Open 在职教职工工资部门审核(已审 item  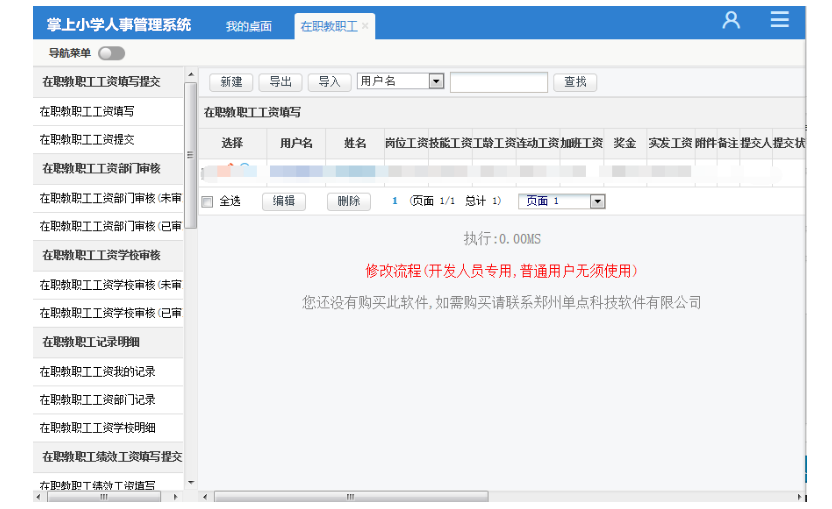108,226
